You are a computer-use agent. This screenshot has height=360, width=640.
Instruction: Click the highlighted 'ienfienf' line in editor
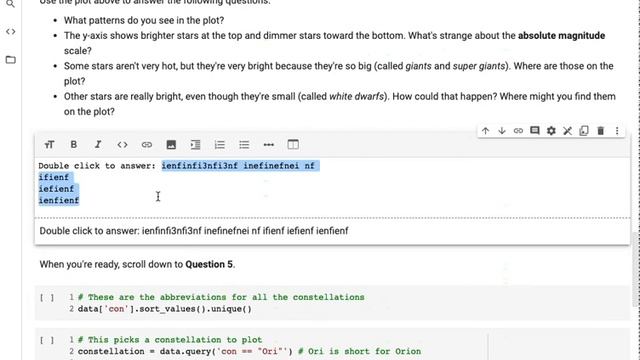59,200
